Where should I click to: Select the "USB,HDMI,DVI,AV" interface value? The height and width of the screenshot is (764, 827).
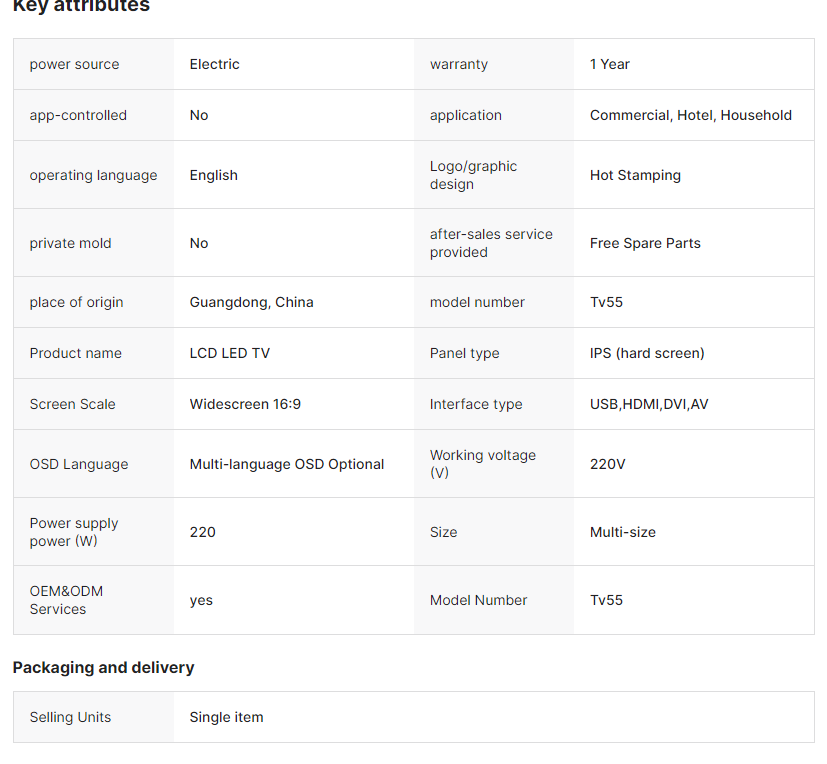(649, 404)
